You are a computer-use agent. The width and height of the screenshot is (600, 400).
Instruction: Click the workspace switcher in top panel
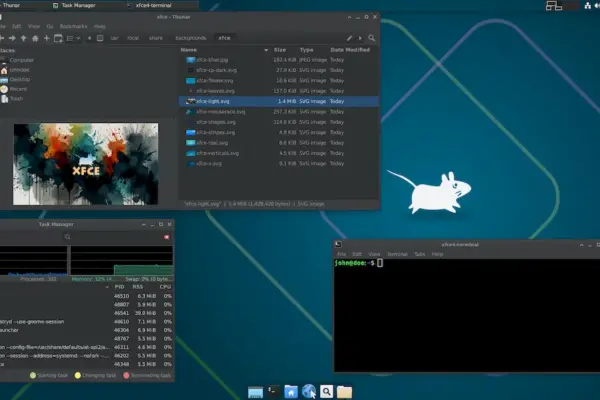[554, 5]
